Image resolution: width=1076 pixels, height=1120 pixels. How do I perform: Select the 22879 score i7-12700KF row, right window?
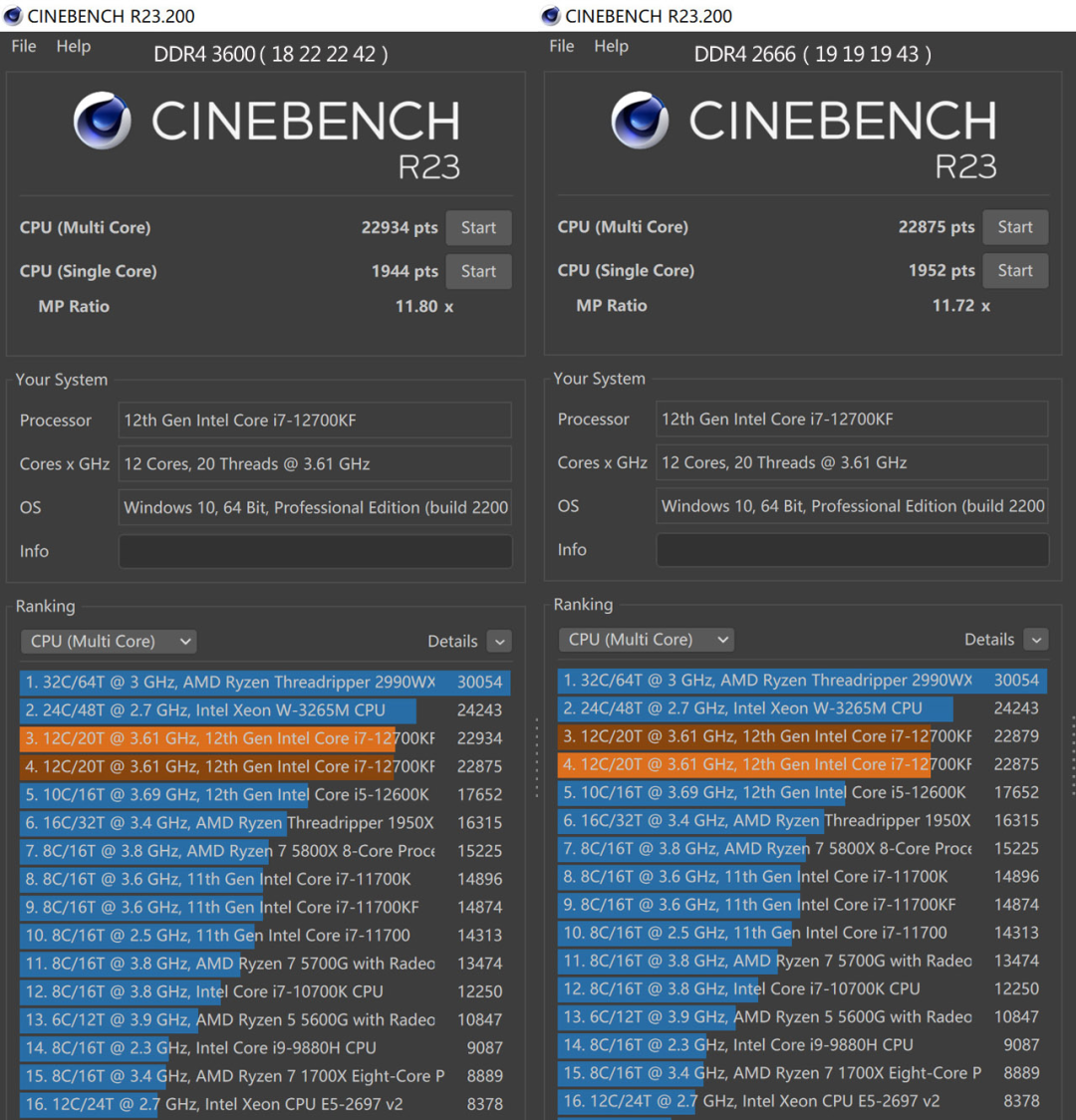tap(803, 735)
